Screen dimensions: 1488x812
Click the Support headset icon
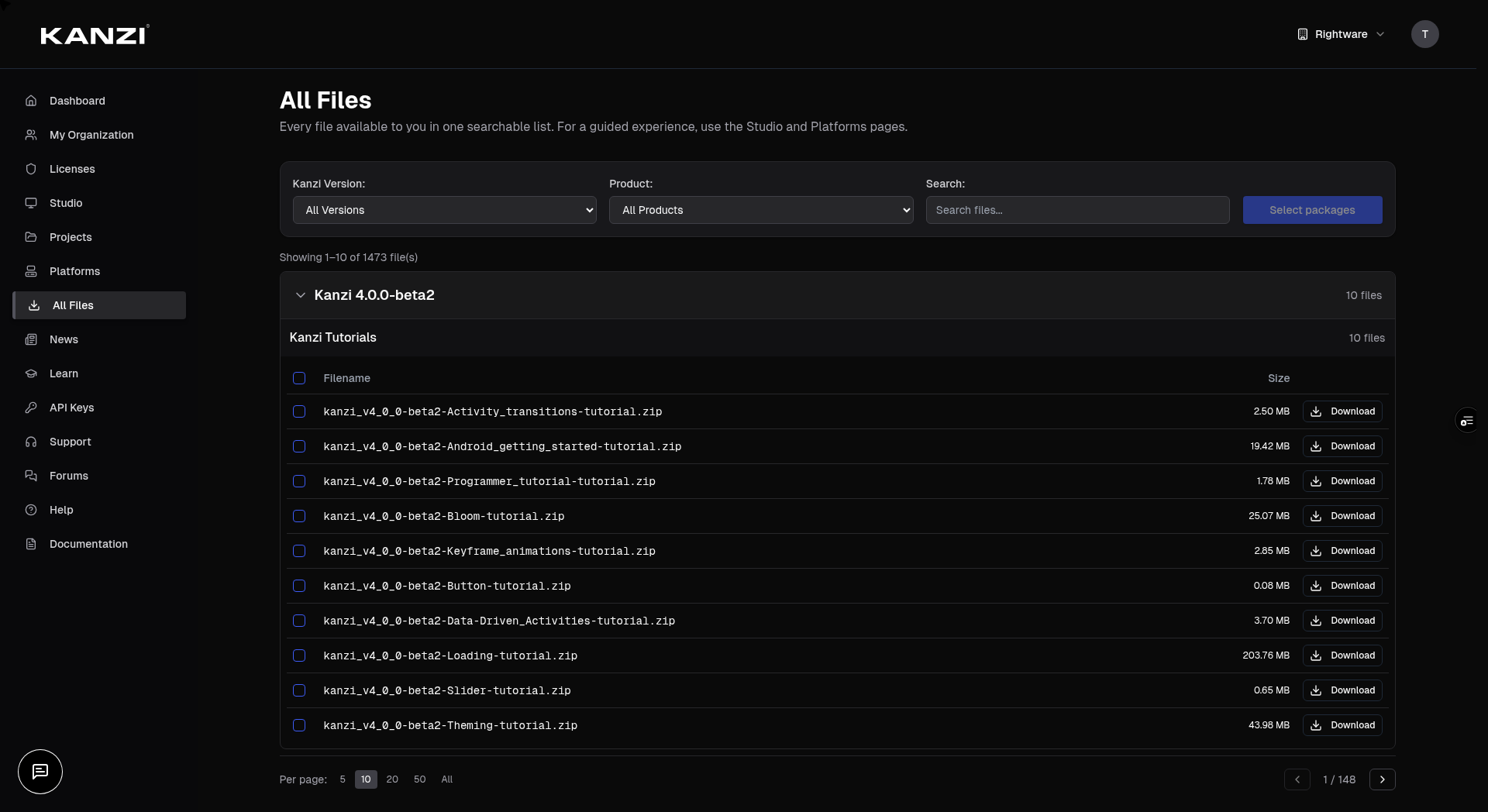[x=31, y=442]
